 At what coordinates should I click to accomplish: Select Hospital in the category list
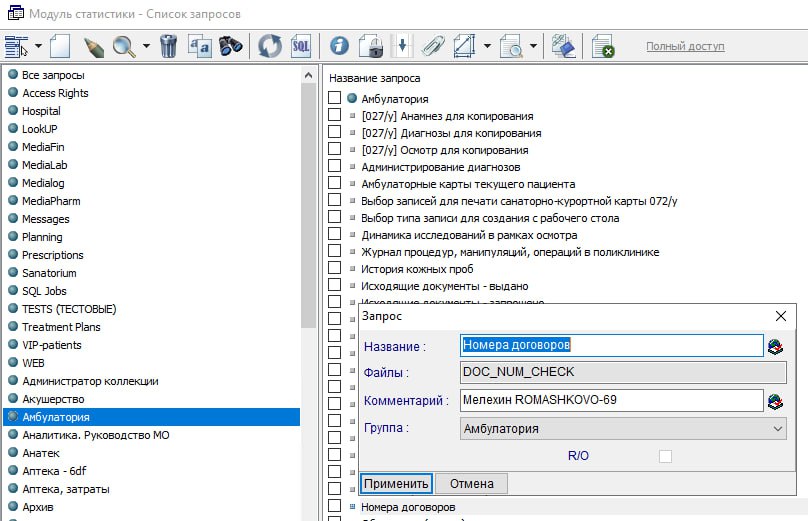[x=41, y=111]
